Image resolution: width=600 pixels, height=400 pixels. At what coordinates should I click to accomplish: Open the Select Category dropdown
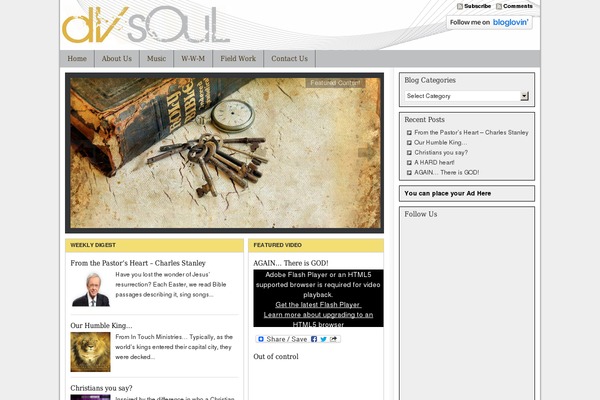[x=466, y=96]
